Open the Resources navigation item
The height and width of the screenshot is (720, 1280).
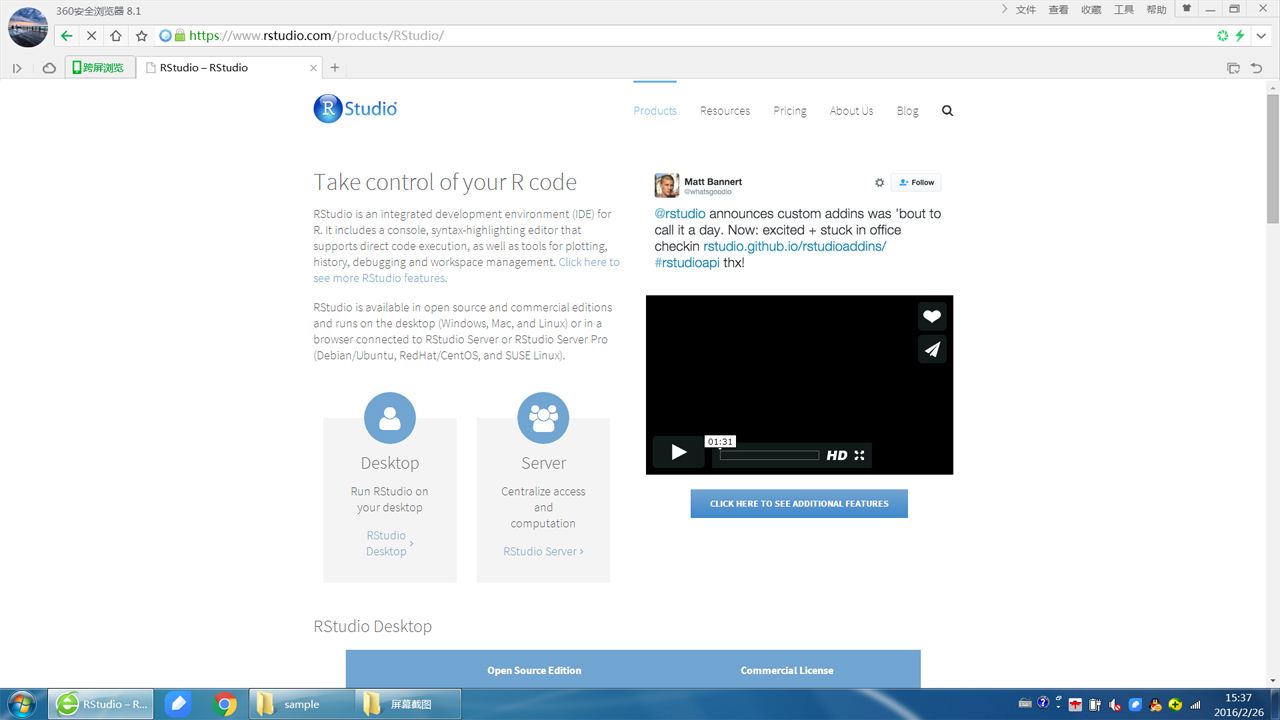click(x=725, y=111)
